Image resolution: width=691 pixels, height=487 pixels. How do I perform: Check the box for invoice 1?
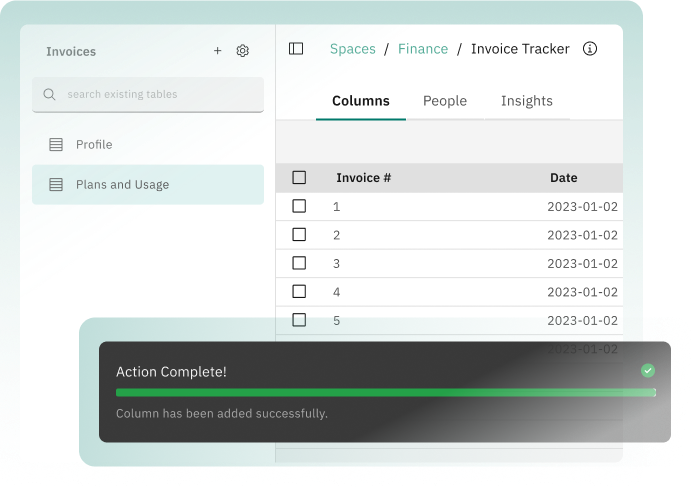pos(299,206)
